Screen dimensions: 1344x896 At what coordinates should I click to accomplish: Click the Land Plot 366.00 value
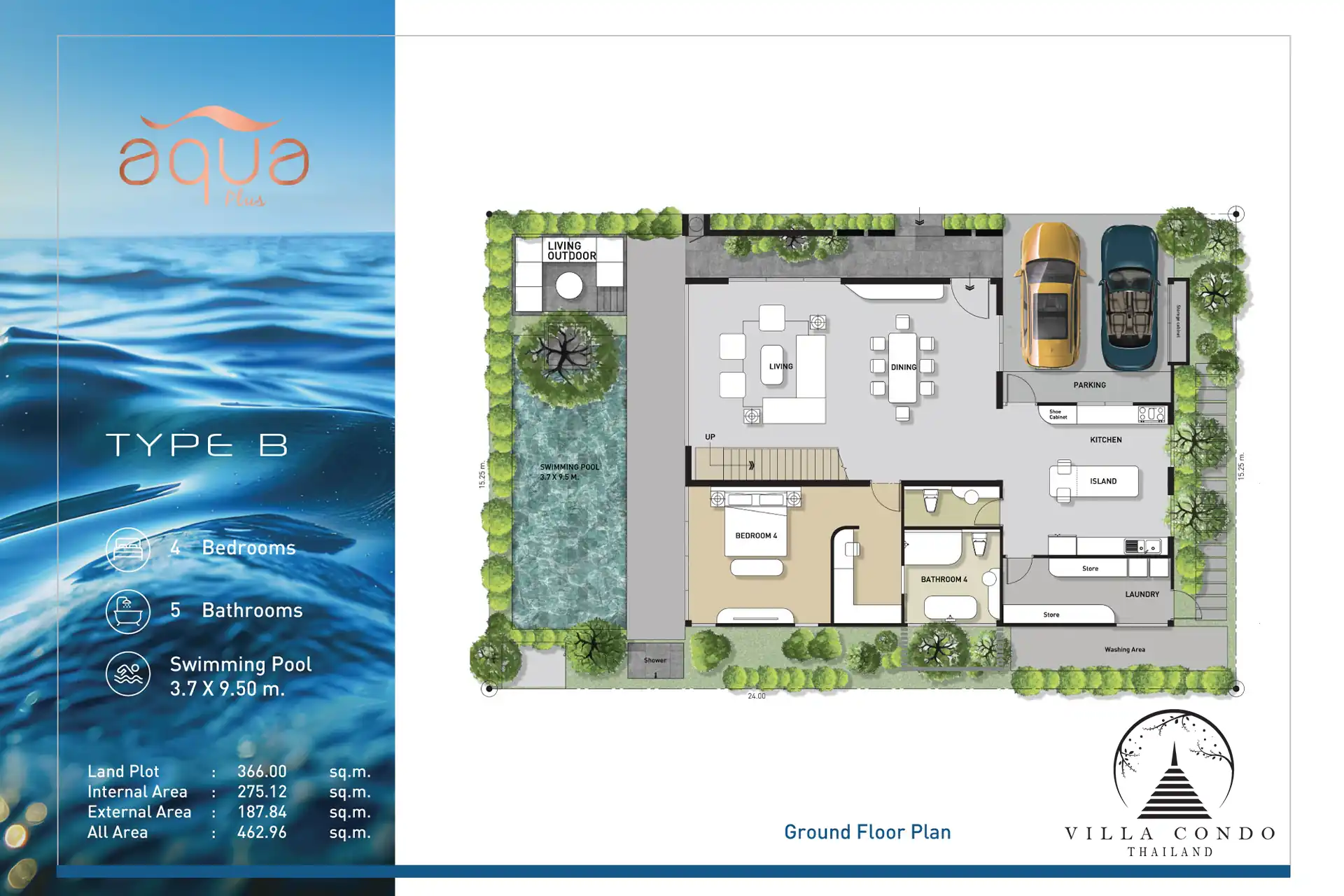(x=262, y=771)
